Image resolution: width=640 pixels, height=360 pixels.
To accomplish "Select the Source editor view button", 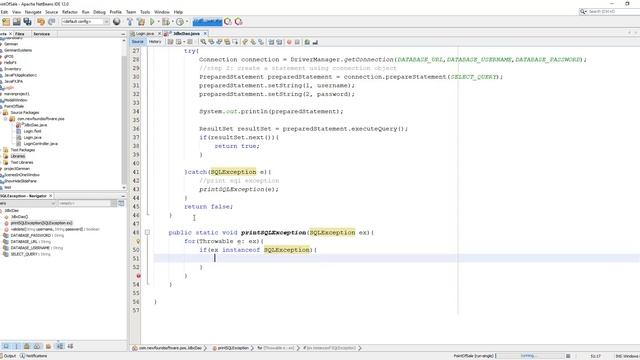I will 138,42.
